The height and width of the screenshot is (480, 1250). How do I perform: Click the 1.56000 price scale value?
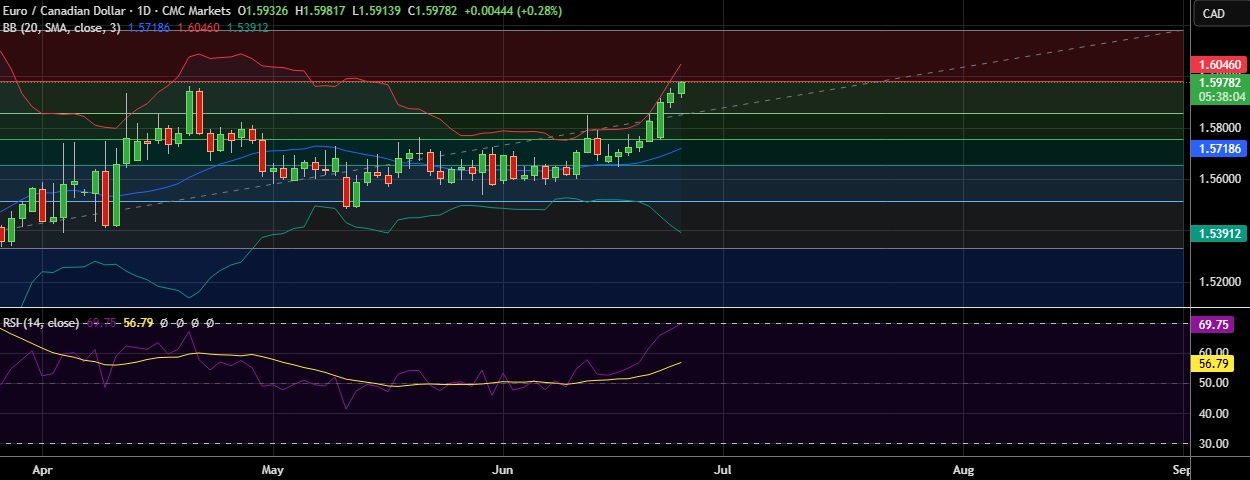click(1220, 179)
